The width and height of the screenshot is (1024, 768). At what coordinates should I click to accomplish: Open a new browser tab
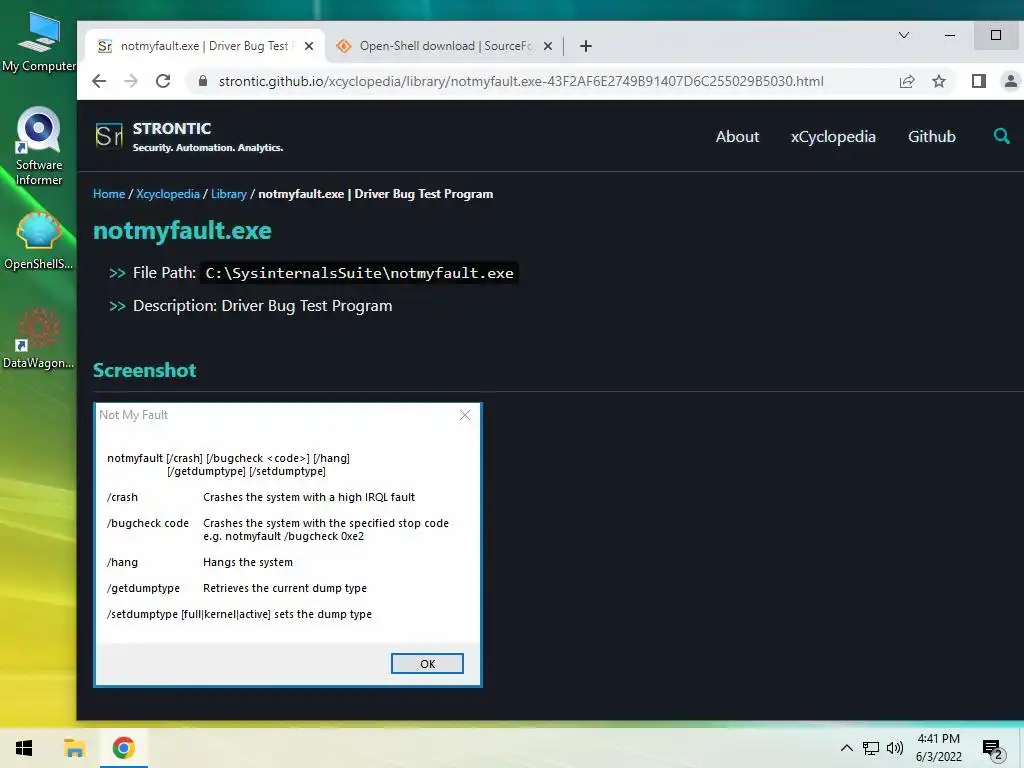pyautogui.click(x=586, y=46)
